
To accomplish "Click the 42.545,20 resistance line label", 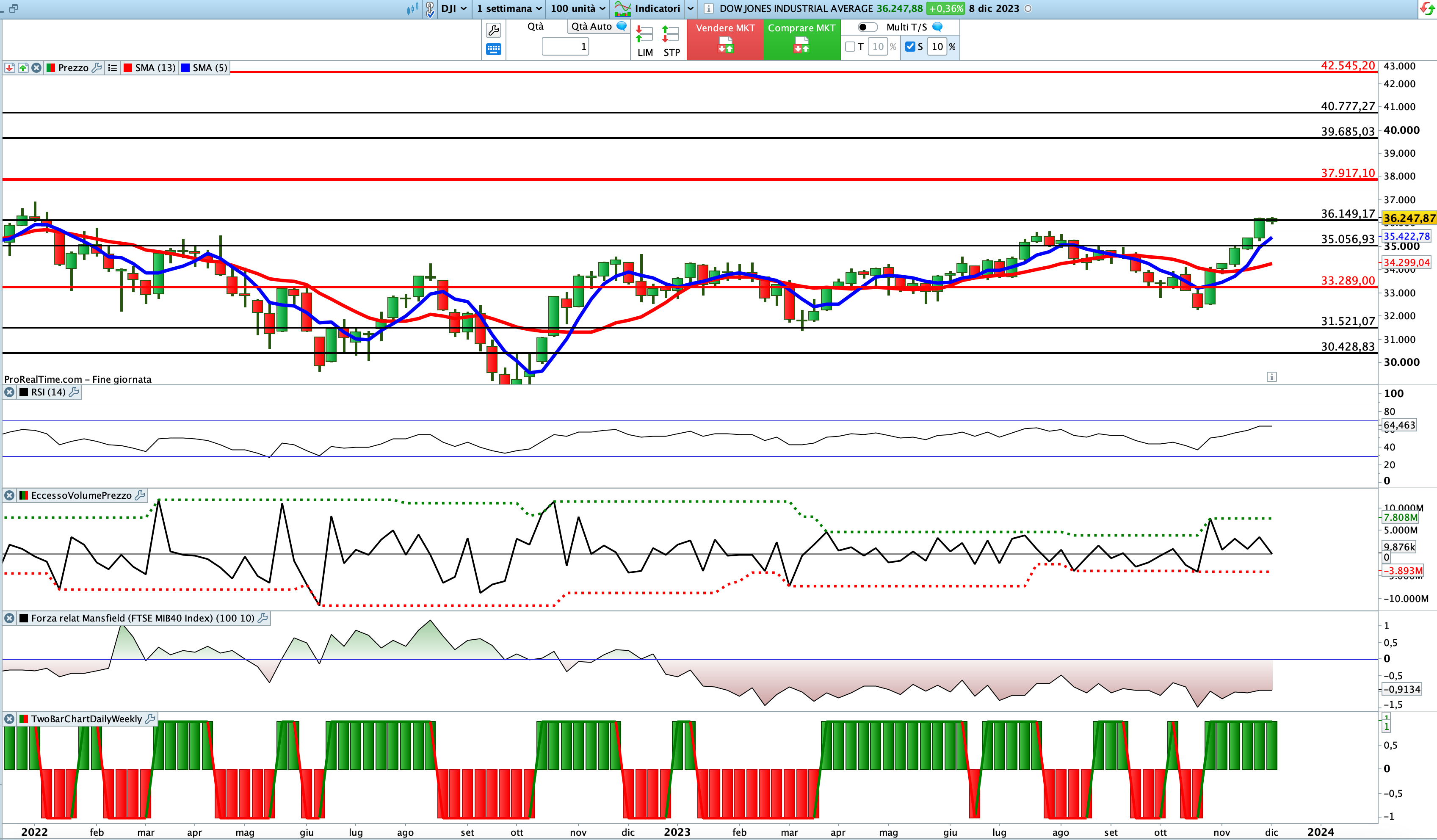I will tap(1348, 66).
